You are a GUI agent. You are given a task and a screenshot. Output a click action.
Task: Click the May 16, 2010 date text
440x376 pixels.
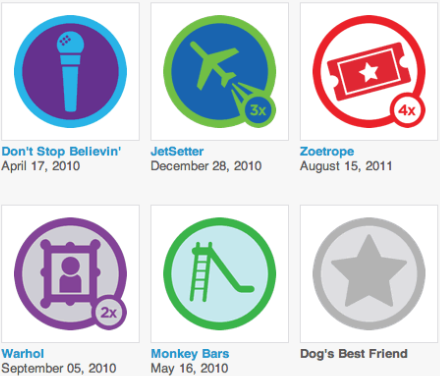[190, 369]
